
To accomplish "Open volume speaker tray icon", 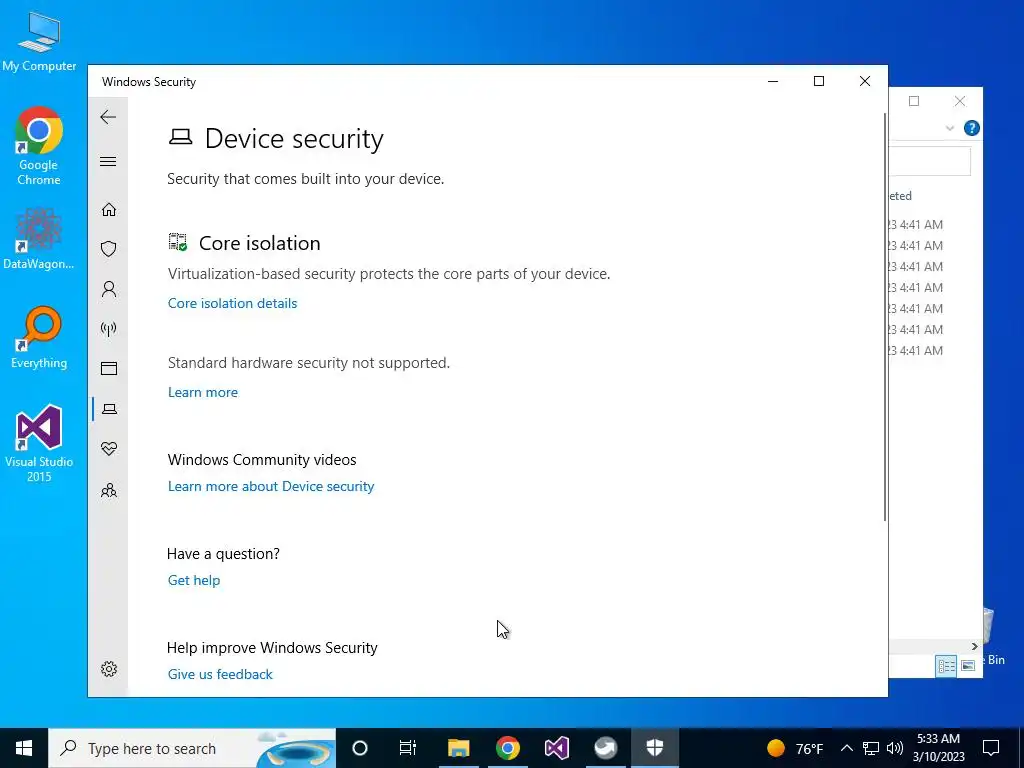I will click(x=895, y=748).
